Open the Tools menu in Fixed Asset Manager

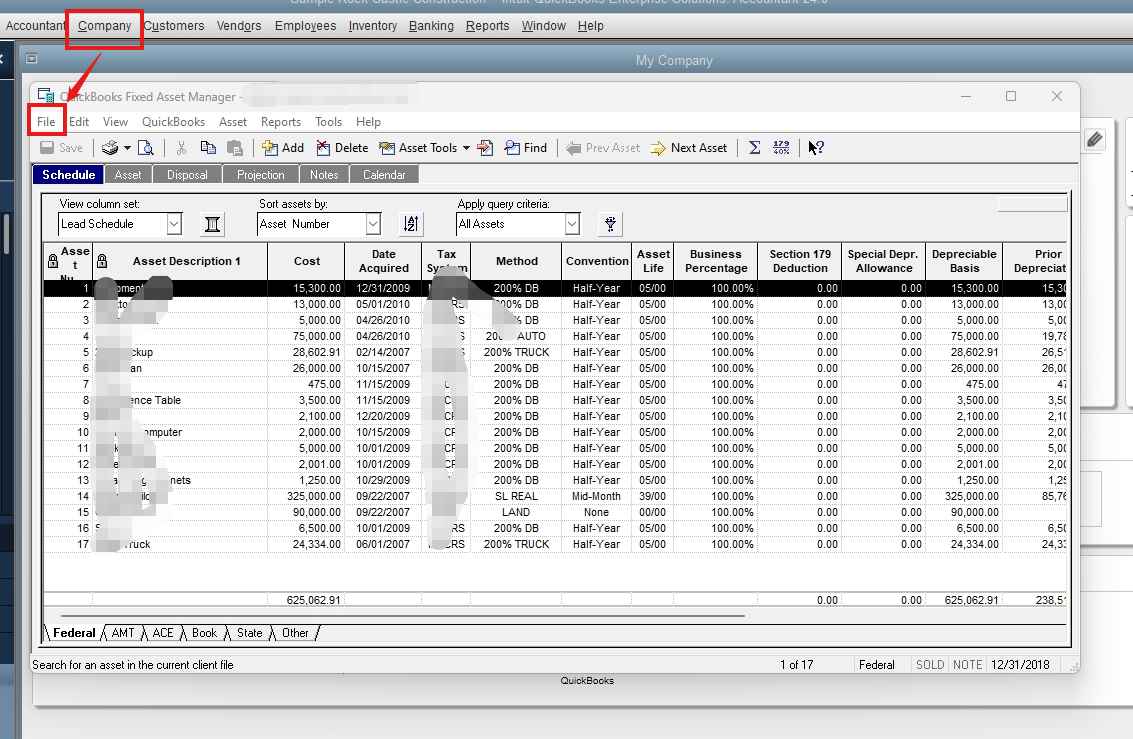click(328, 121)
